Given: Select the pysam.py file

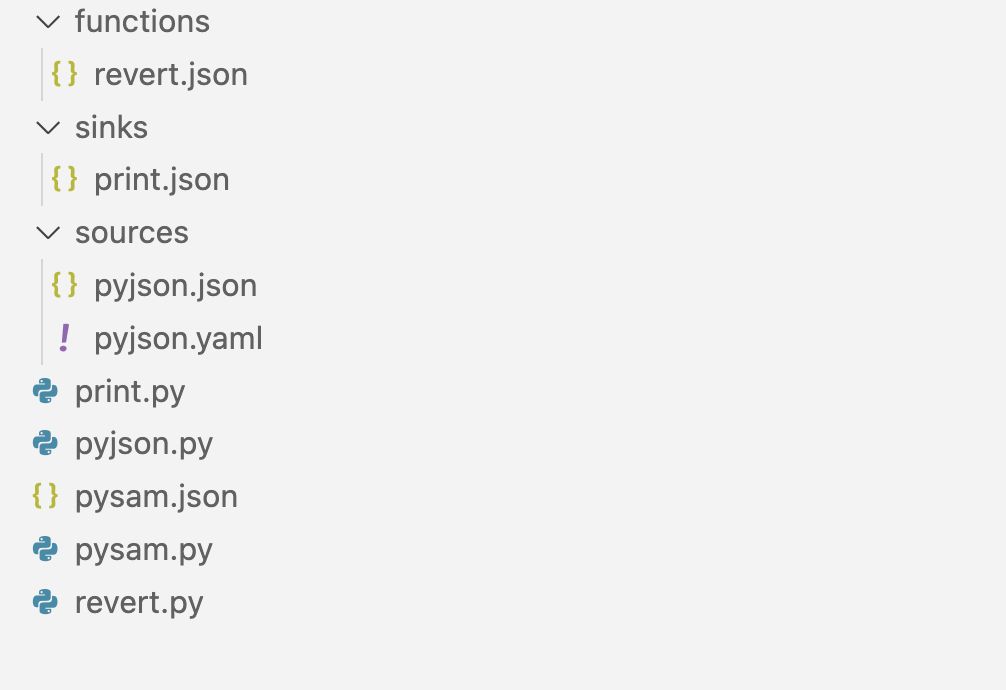Looking at the screenshot, I should pyautogui.click(x=143, y=549).
